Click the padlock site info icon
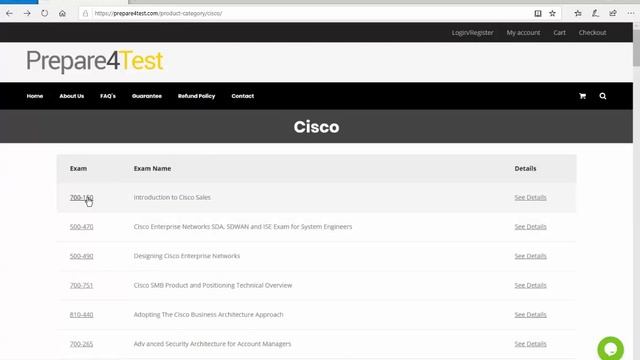640x360 pixels. click(85, 13)
